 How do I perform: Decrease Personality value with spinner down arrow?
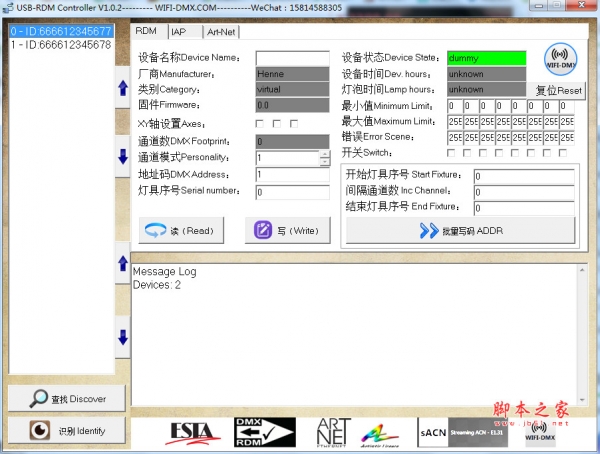pyautogui.click(x=324, y=162)
